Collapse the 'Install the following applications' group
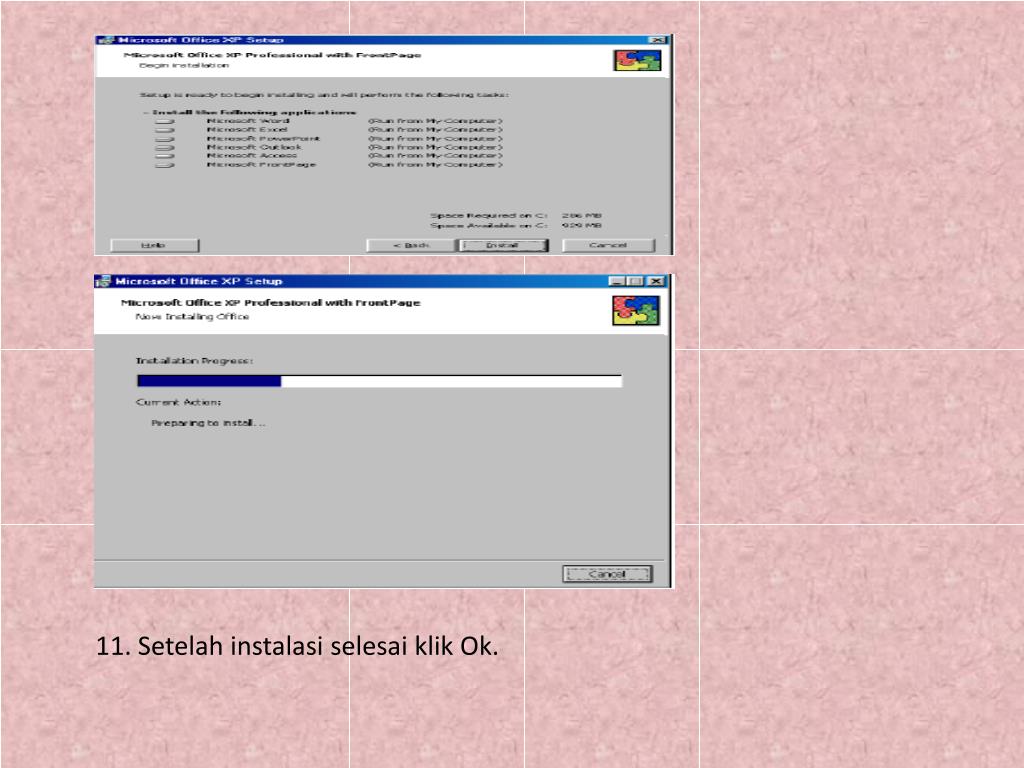 pos(146,113)
